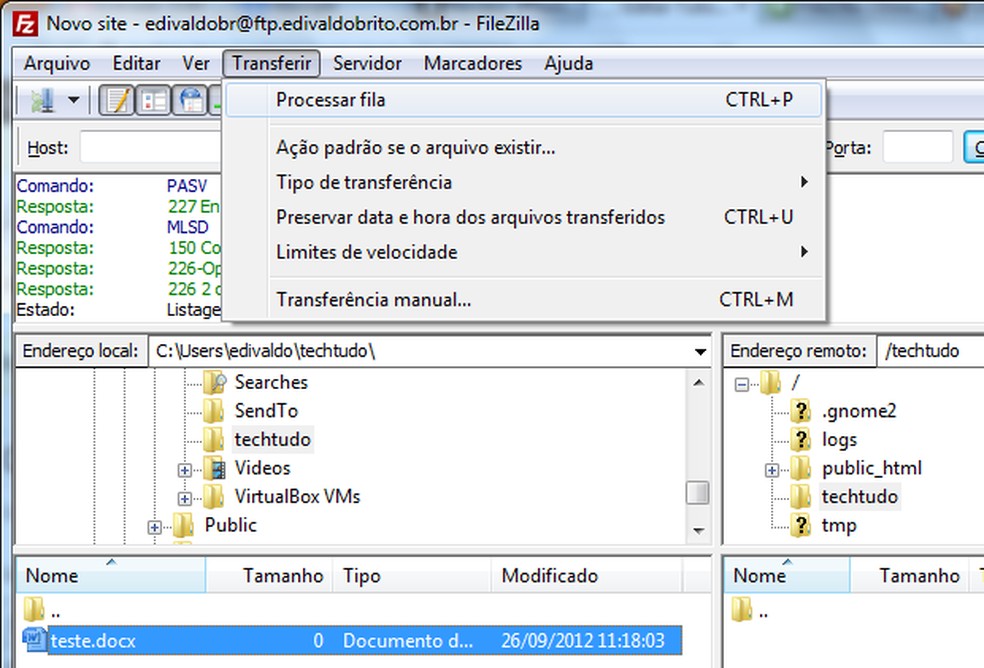This screenshot has height=668, width=984.
Task: Toggle the local directory tree toolbar icon
Action: (153, 100)
